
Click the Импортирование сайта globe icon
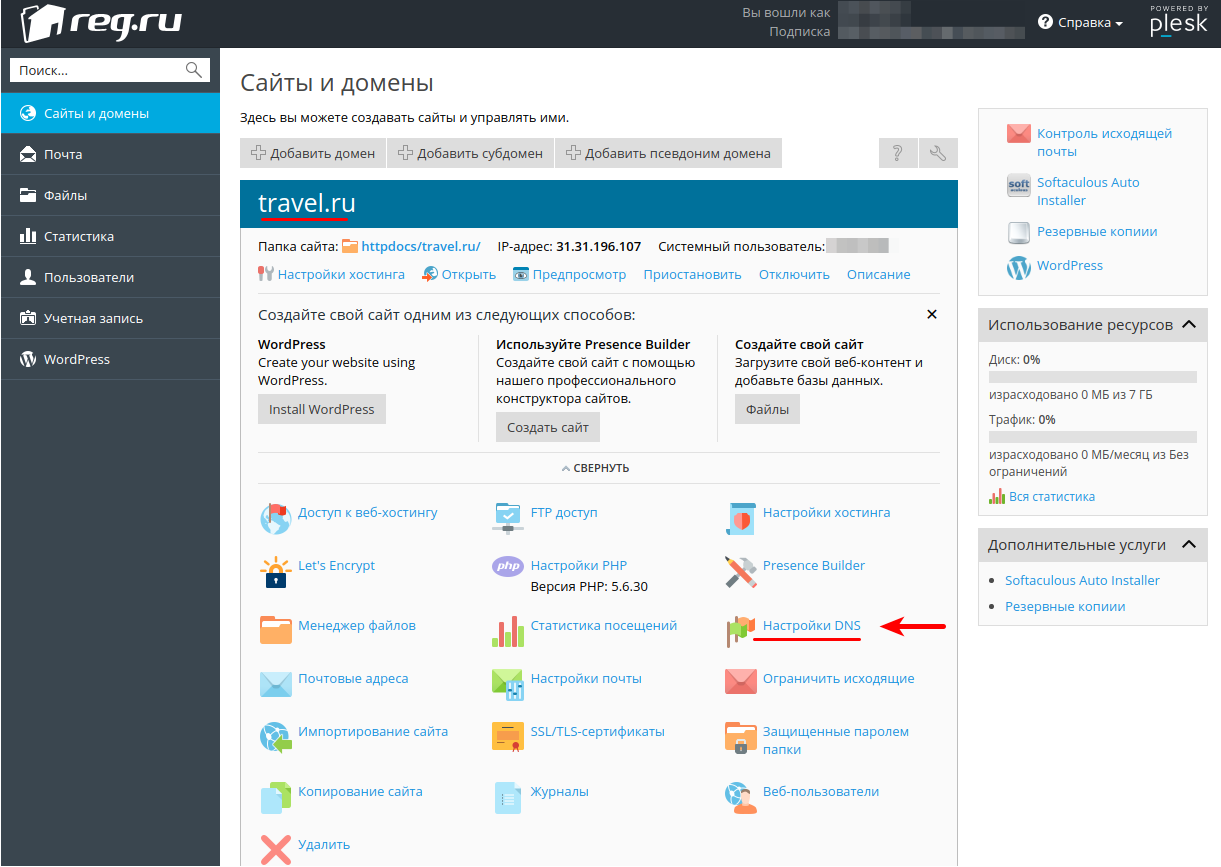pyautogui.click(x=275, y=737)
